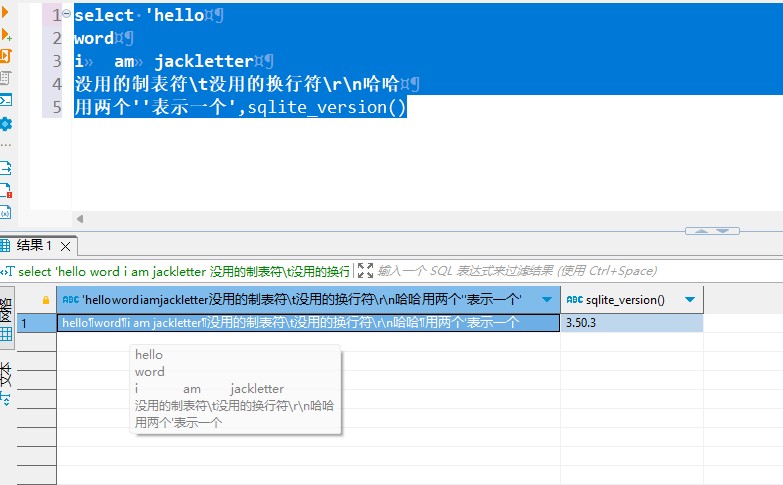Toggle the read-only lock icon in grid

pos(46,300)
